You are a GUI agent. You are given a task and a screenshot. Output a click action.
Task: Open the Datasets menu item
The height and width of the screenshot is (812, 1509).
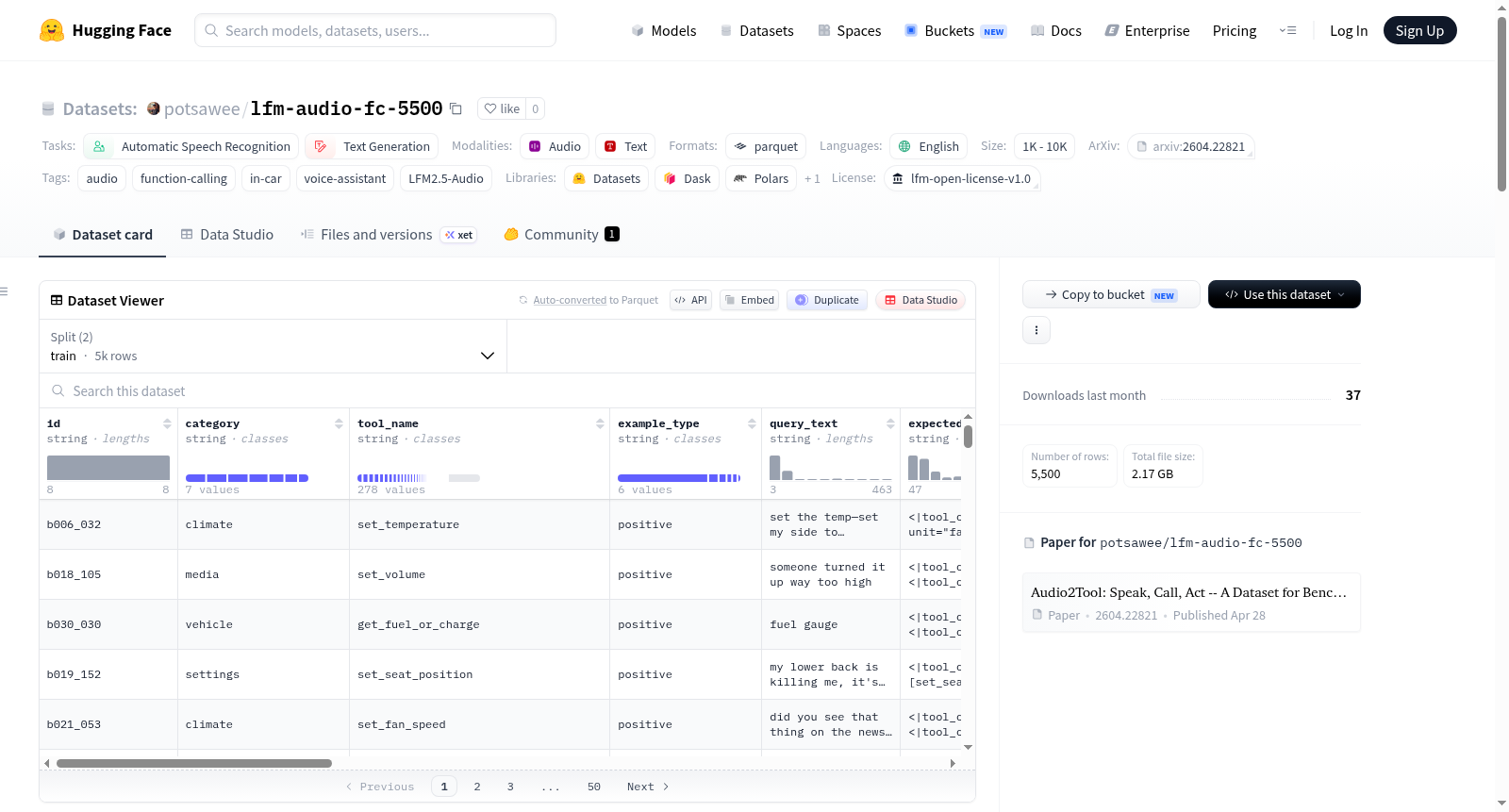756,30
